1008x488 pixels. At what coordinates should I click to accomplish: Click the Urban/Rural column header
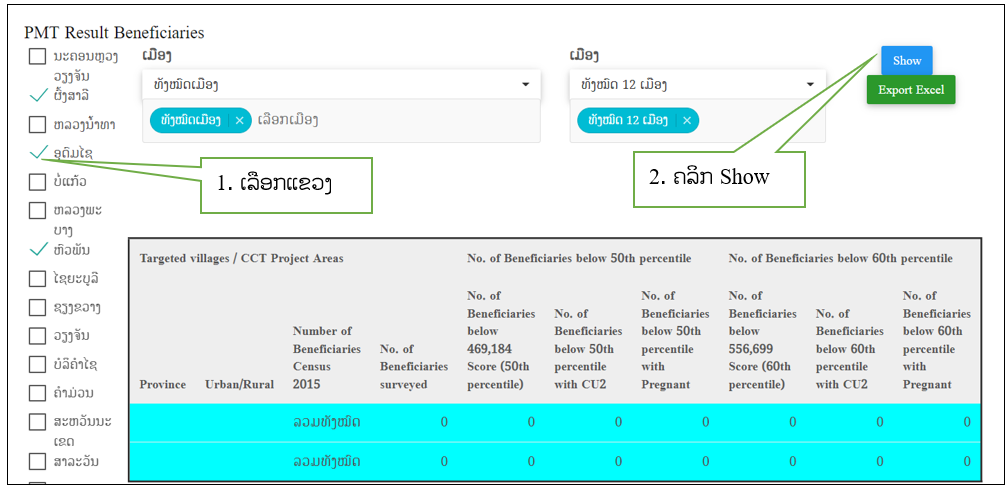coord(238,384)
